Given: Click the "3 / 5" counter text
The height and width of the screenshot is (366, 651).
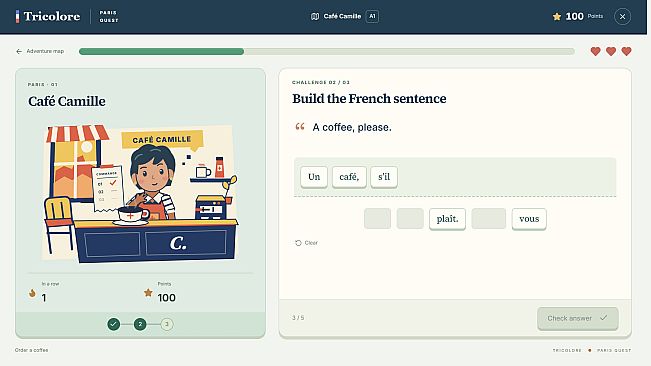Looking at the screenshot, I should (x=298, y=318).
